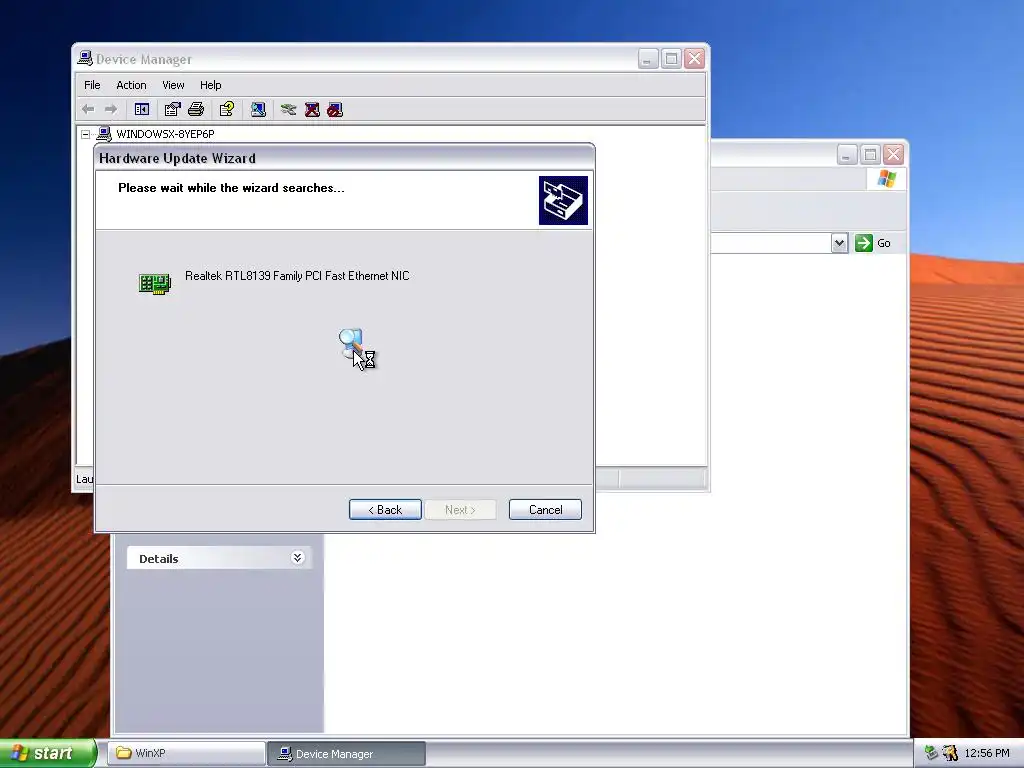The width and height of the screenshot is (1024, 768).
Task: Click the 'Please wait while the wizard searches' heading
Action: 231,188
